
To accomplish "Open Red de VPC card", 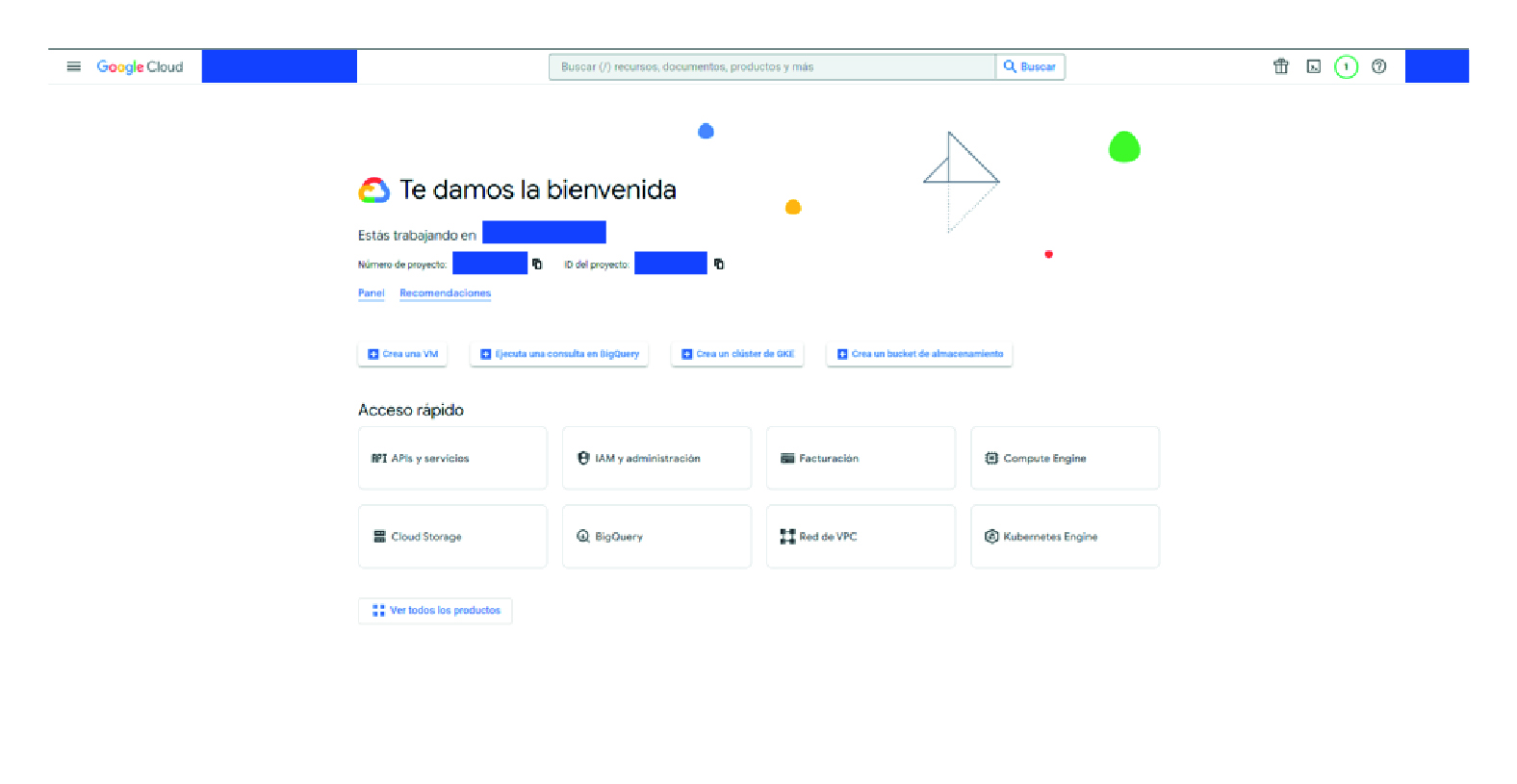I will (861, 537).
